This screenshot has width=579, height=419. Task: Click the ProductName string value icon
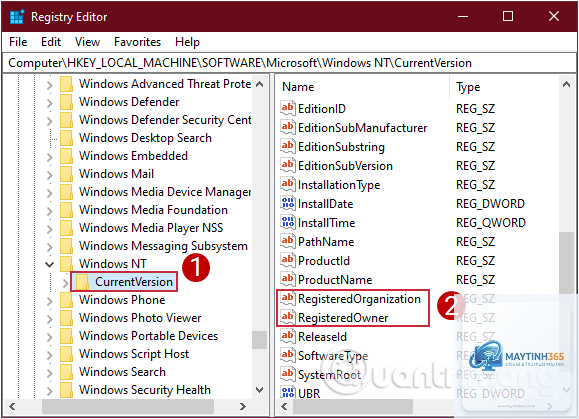288,279
